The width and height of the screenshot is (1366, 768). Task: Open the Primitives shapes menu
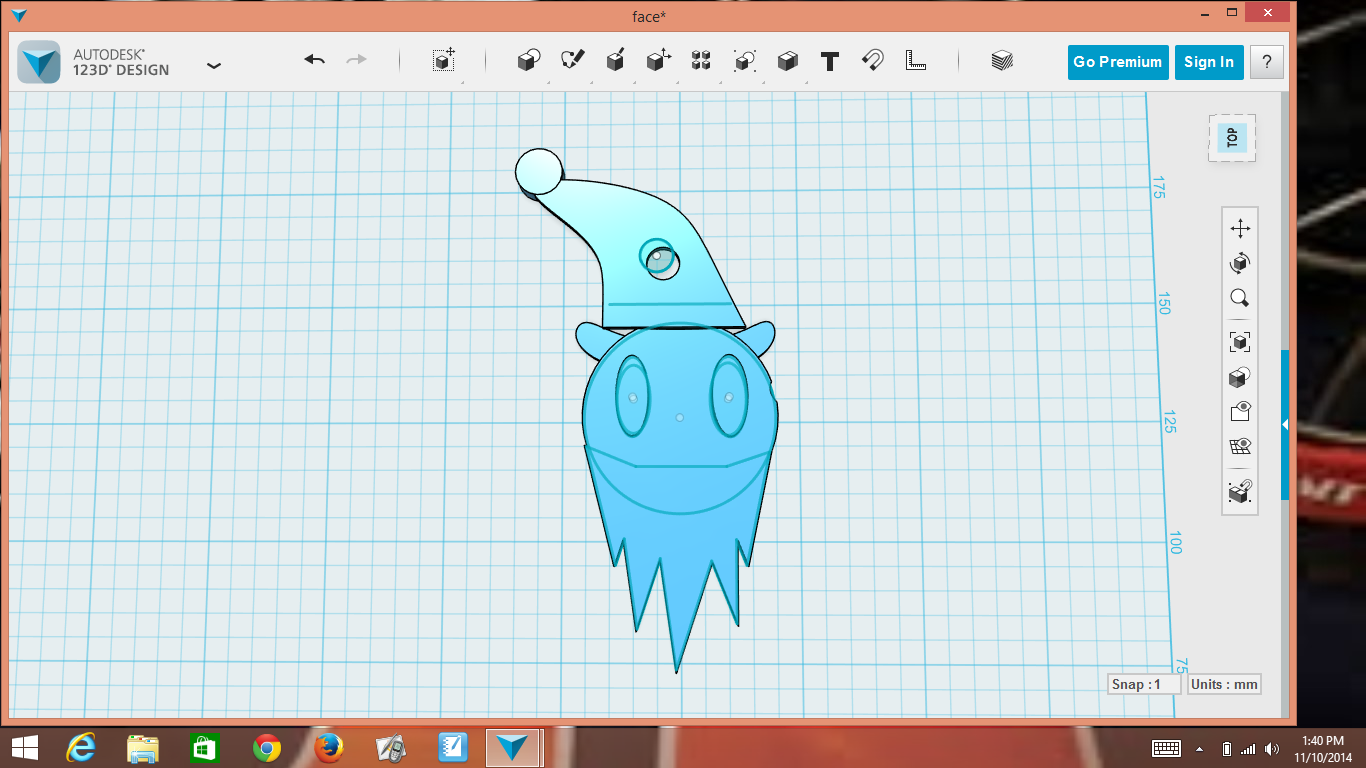[x=529, y=61]
